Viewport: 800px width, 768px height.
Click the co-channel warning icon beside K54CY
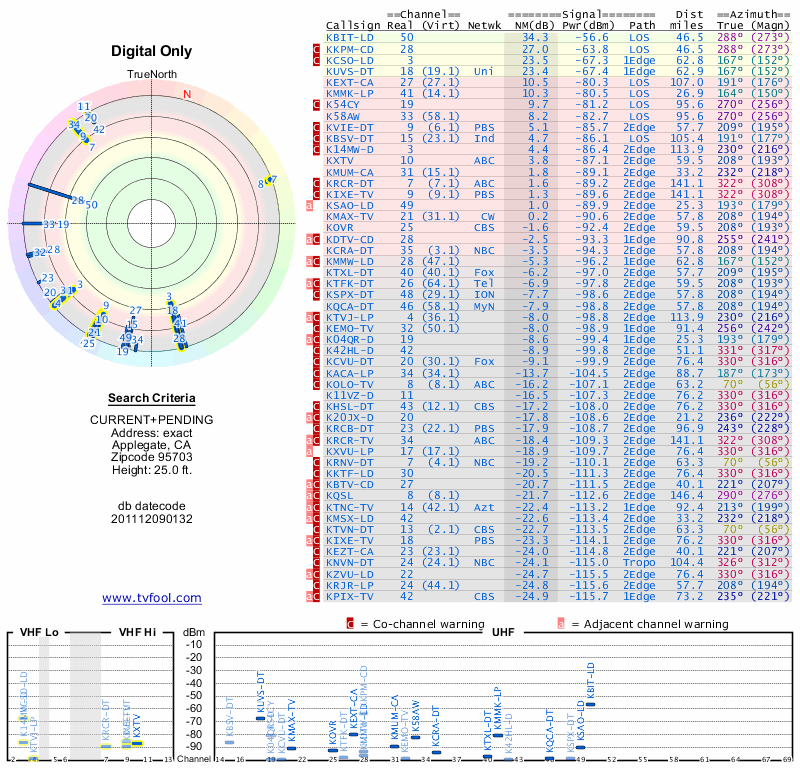point(317,104)
